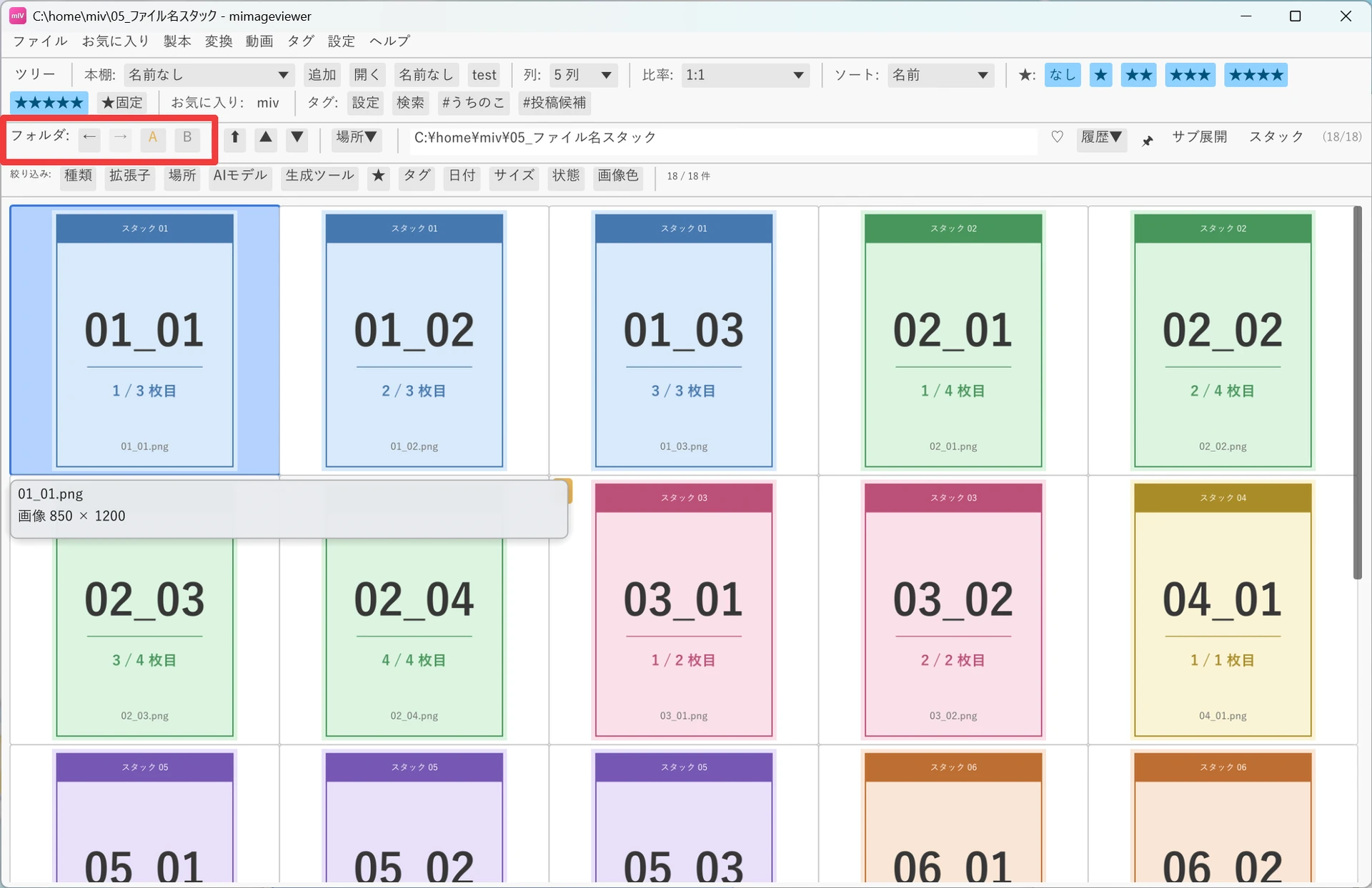Viewport: 1372px width, 888px height.
Task: Toggle the なし star filter
Action: [1063, 75]
